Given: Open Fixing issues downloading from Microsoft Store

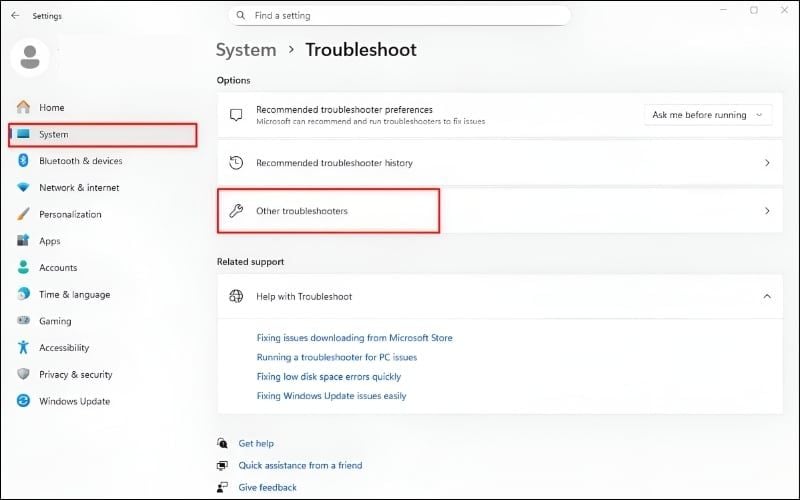Looking at the screenshot, I should pos(355,338).
